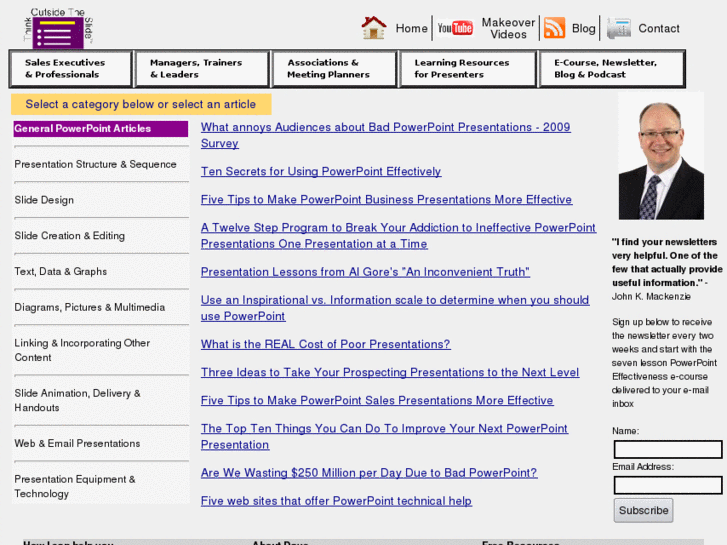Click the Name input field
The width and height of the screenshot is (727, 545).
point(668,449)
